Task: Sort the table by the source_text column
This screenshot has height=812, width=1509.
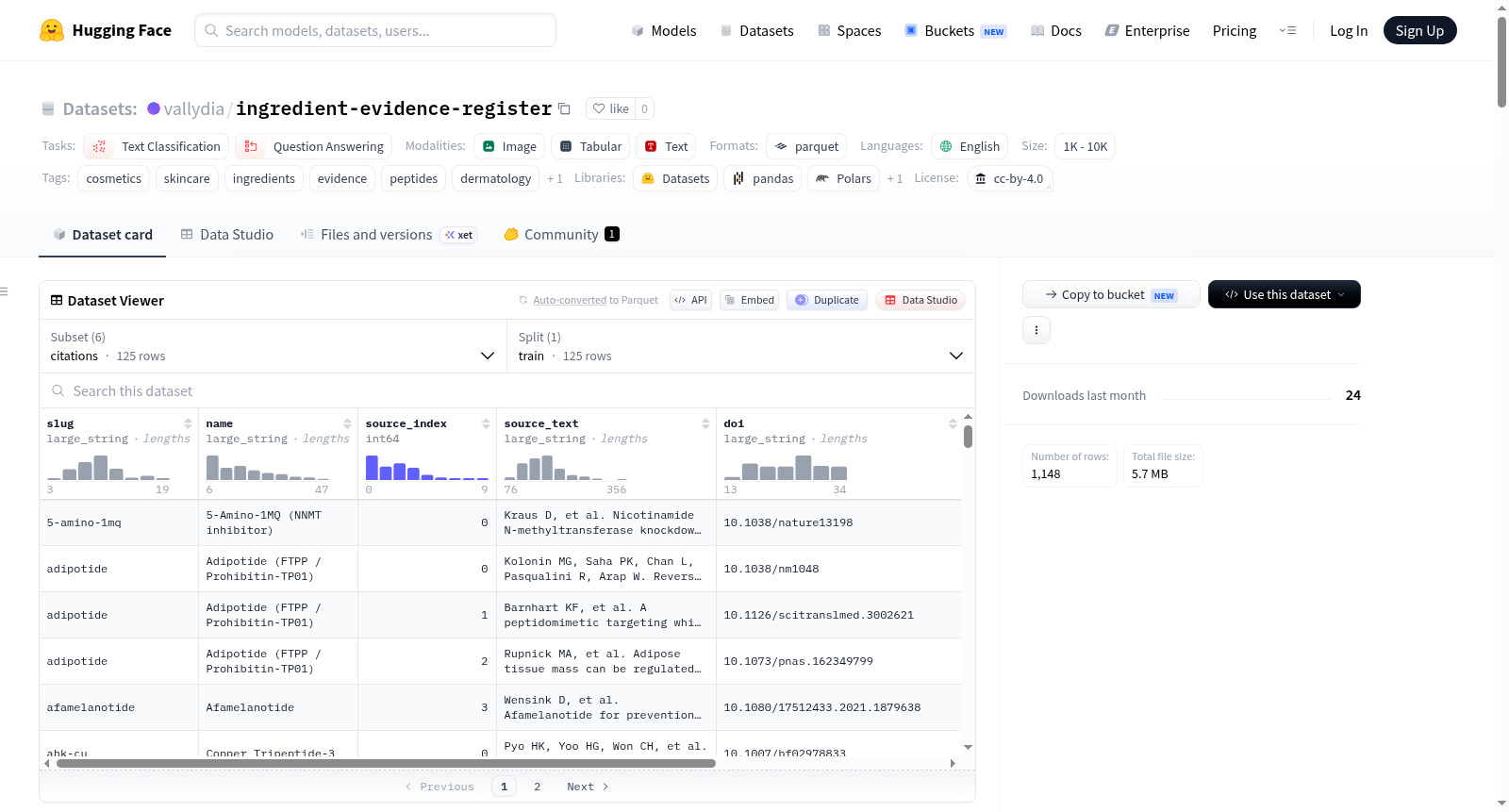Action: [x=705, y=423]
